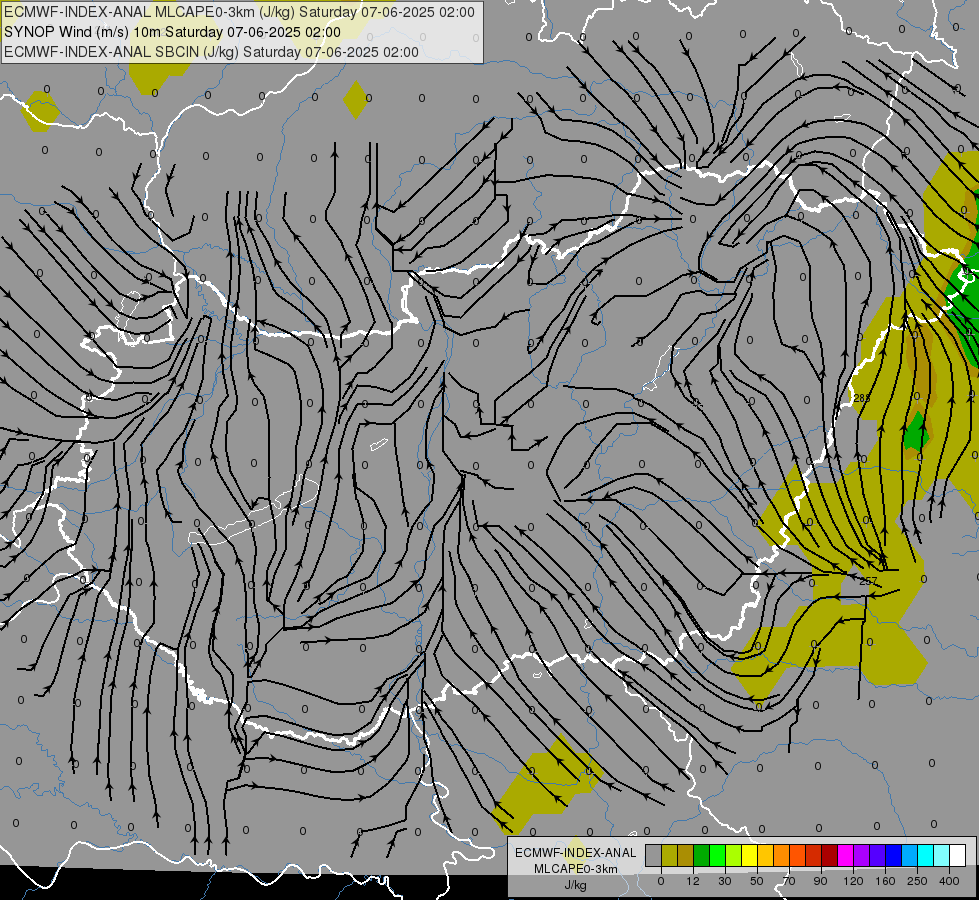
Task: Click the legend scale value '70'
Action: pos(789,881)
